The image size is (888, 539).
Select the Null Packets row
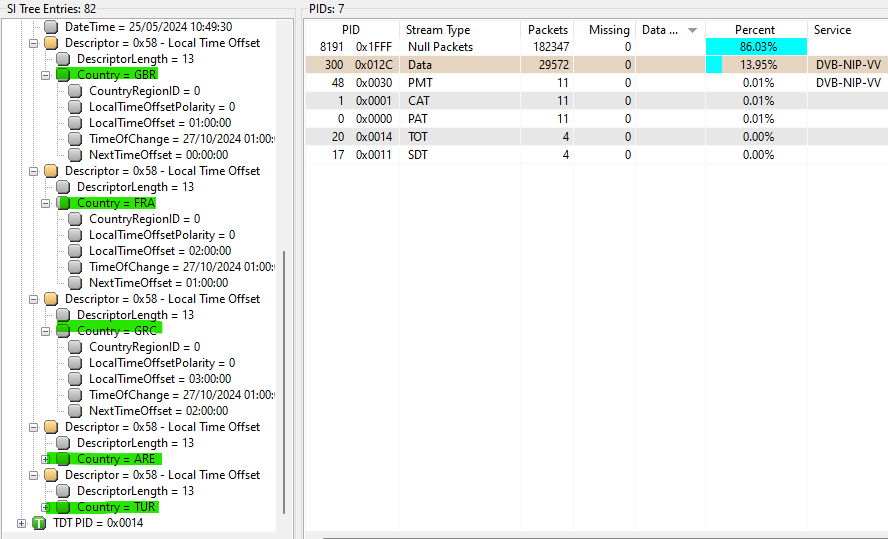click(596, 47)
